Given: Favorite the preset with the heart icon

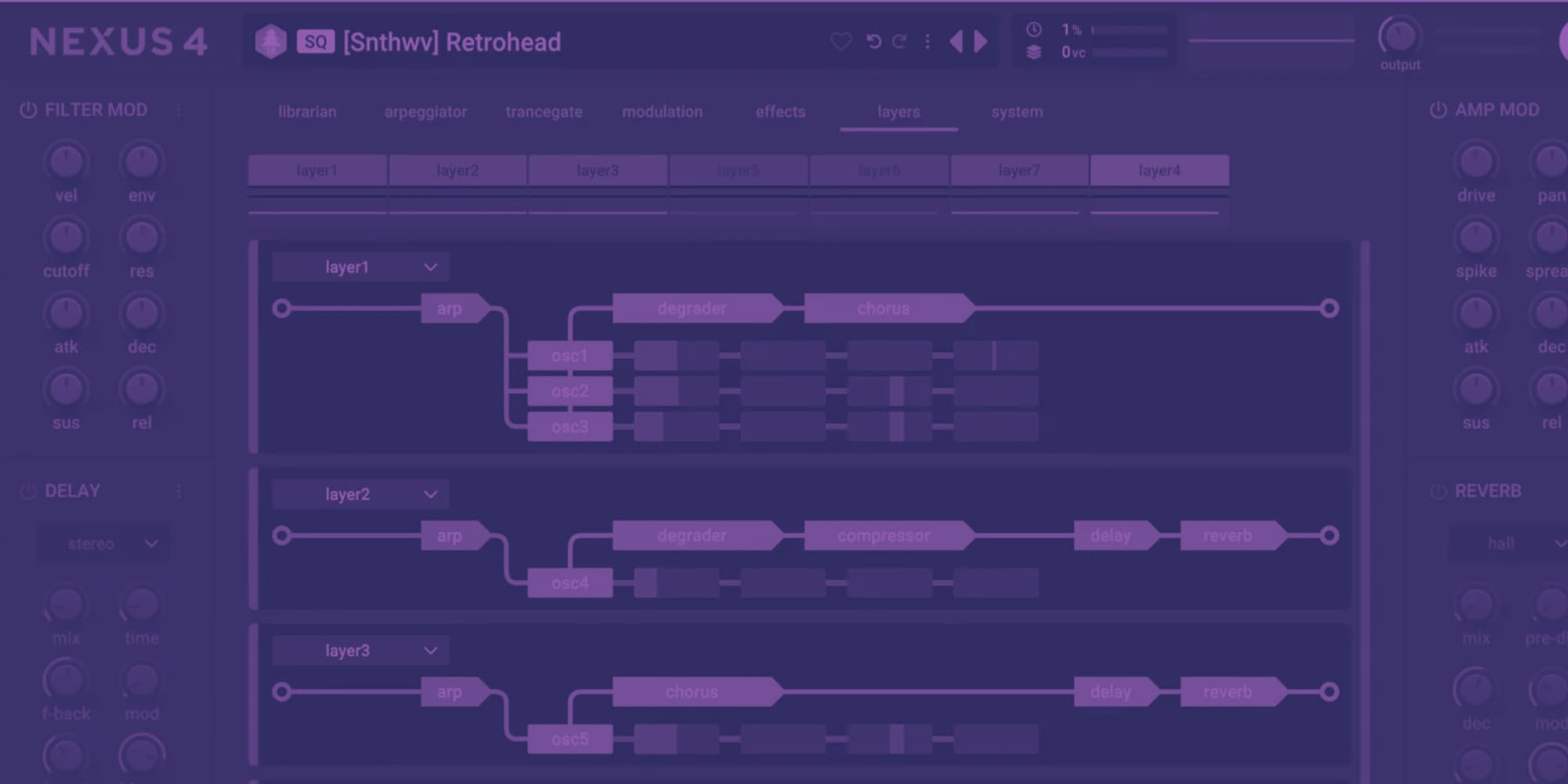Looking at the screenshot, I should pyautogui.click(x=840, y=41).
